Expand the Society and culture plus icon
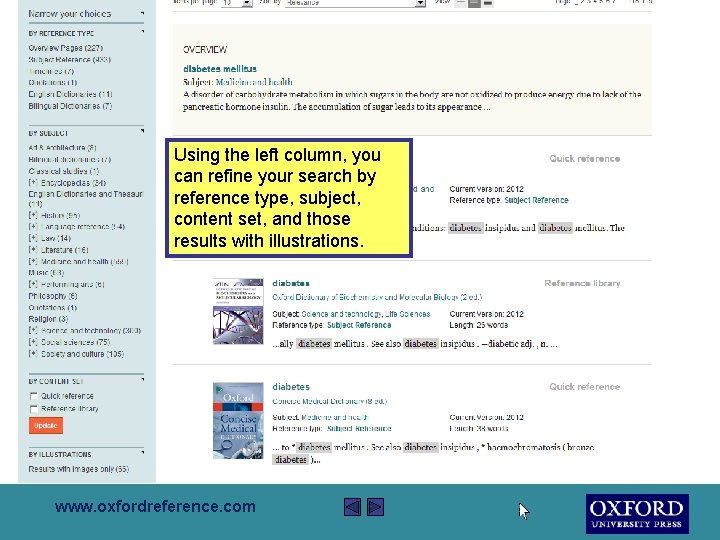 pos(33,354)
